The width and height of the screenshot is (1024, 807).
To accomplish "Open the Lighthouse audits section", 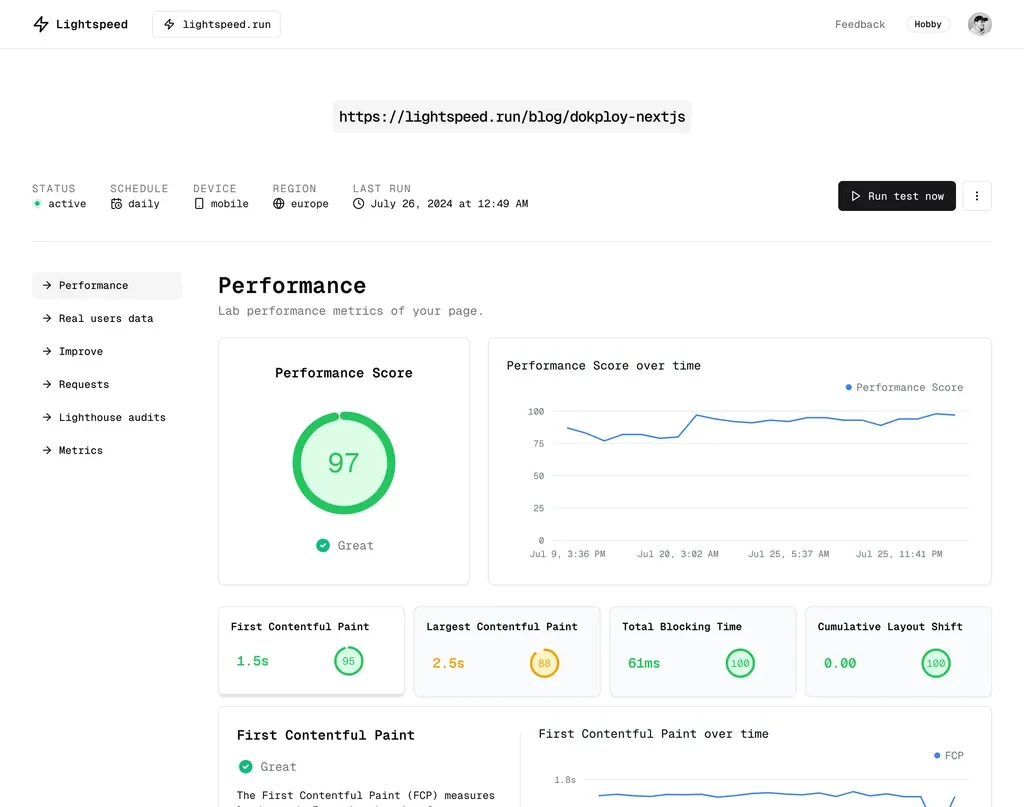I will 112,418.
